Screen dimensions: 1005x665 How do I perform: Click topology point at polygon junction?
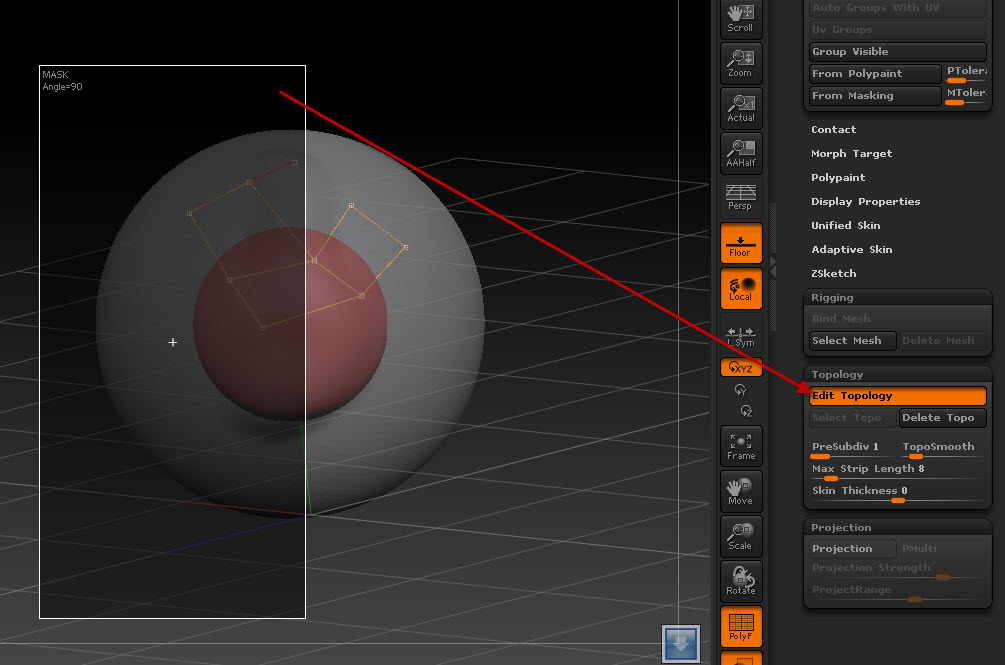click(x=314, y=261)
